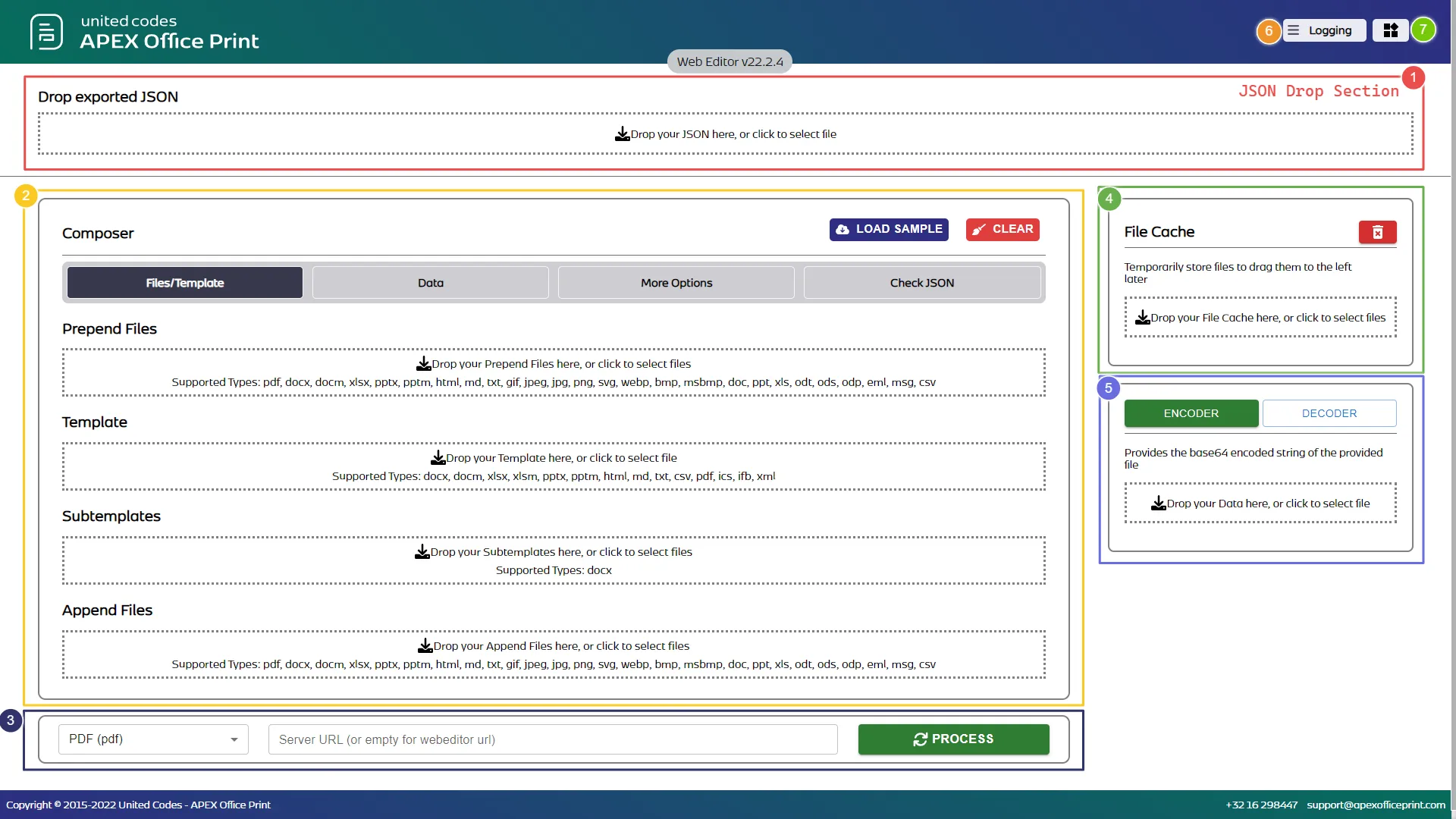Click the Append Files download icon
Screen dimensions: 1456x819
[x=425, y=646]
